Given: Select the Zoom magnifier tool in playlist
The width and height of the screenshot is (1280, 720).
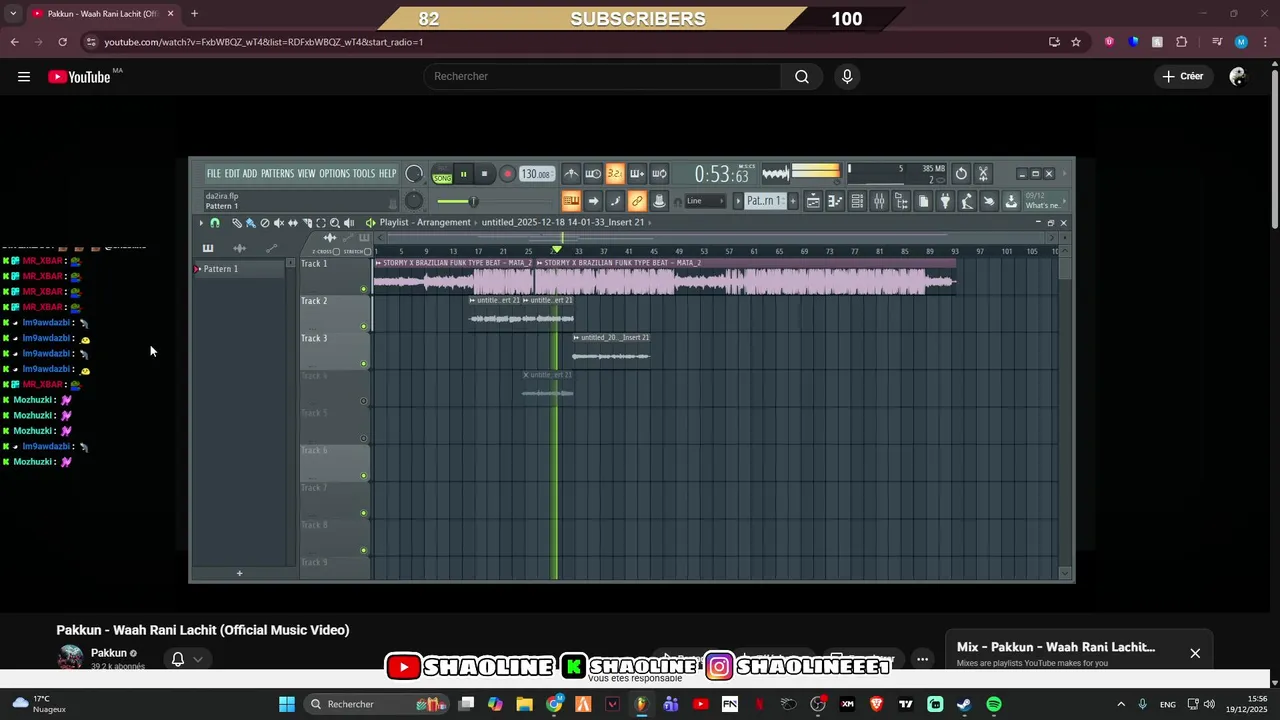Looking at the screenshot, I should click(335, 223).
